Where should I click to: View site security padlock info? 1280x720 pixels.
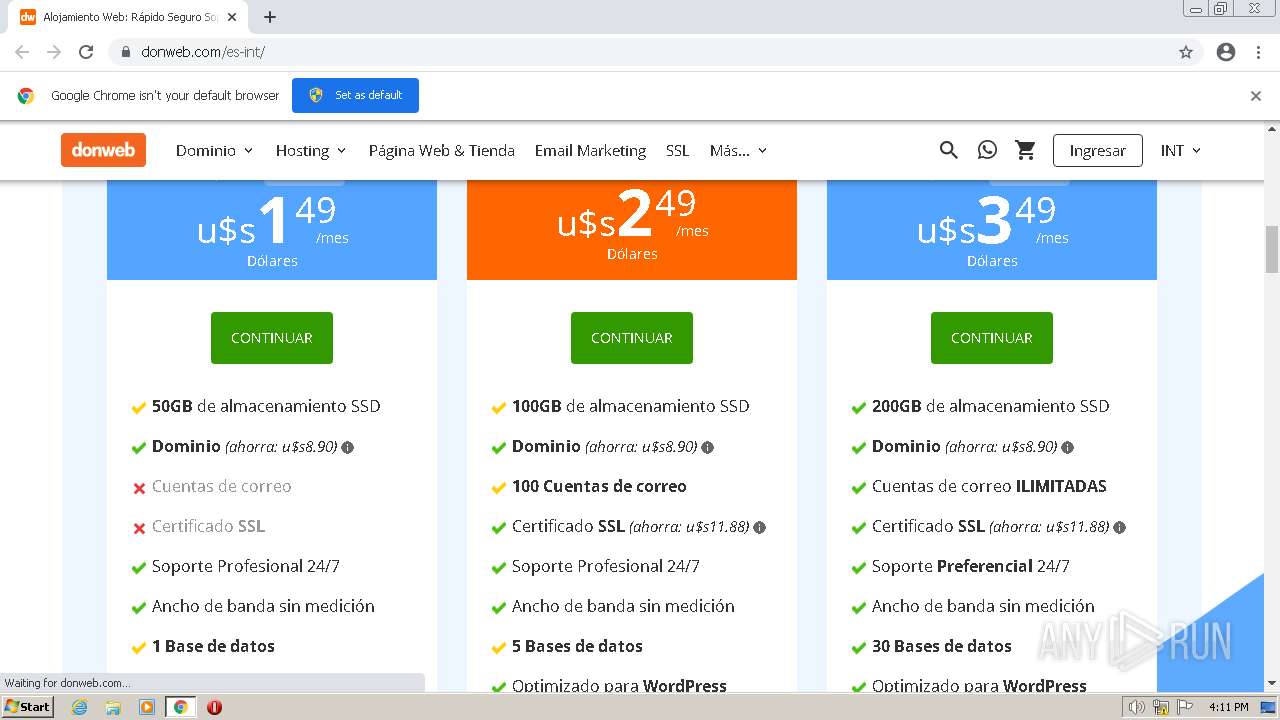click(126, 52)
